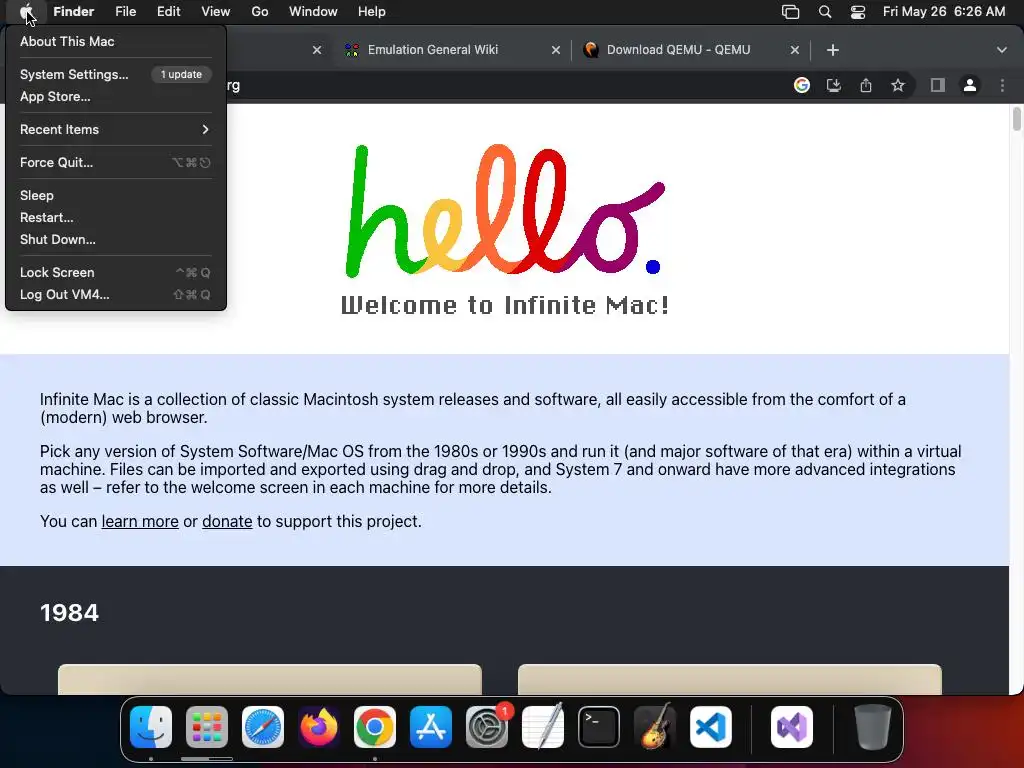Click the date and time in menu bar

[944, 12]
